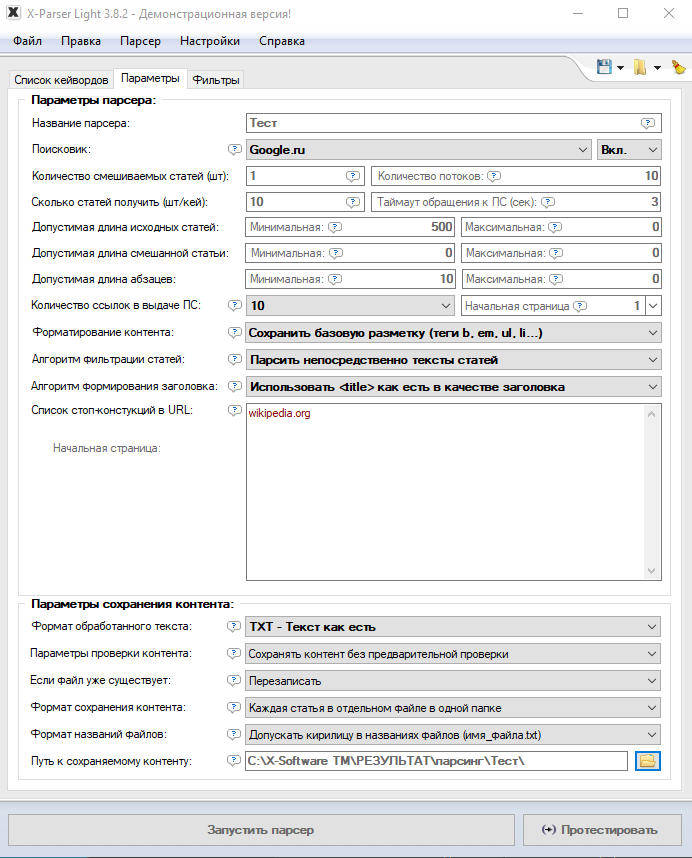
Task: Help icon for исходных статей Максимальная
Action: pos(555,227)
